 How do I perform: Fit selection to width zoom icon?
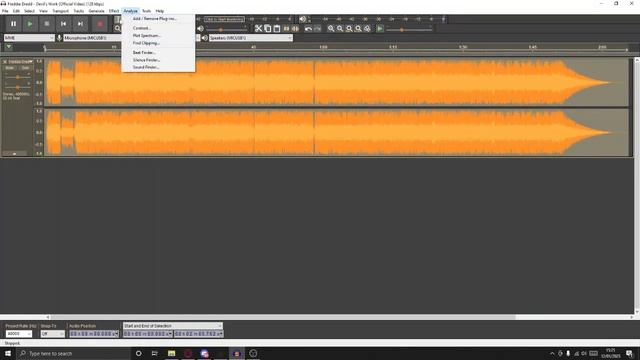349,29
